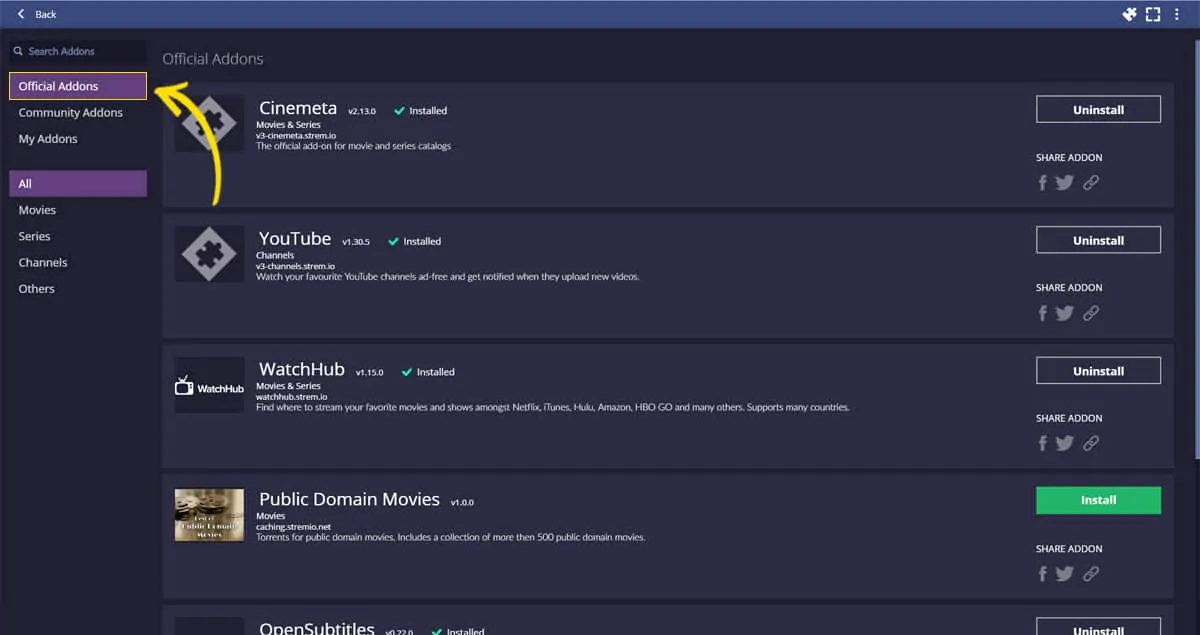Install the Public Domain Movies addon
This screenshot has height=635, width=1200.
point(1098,500)
